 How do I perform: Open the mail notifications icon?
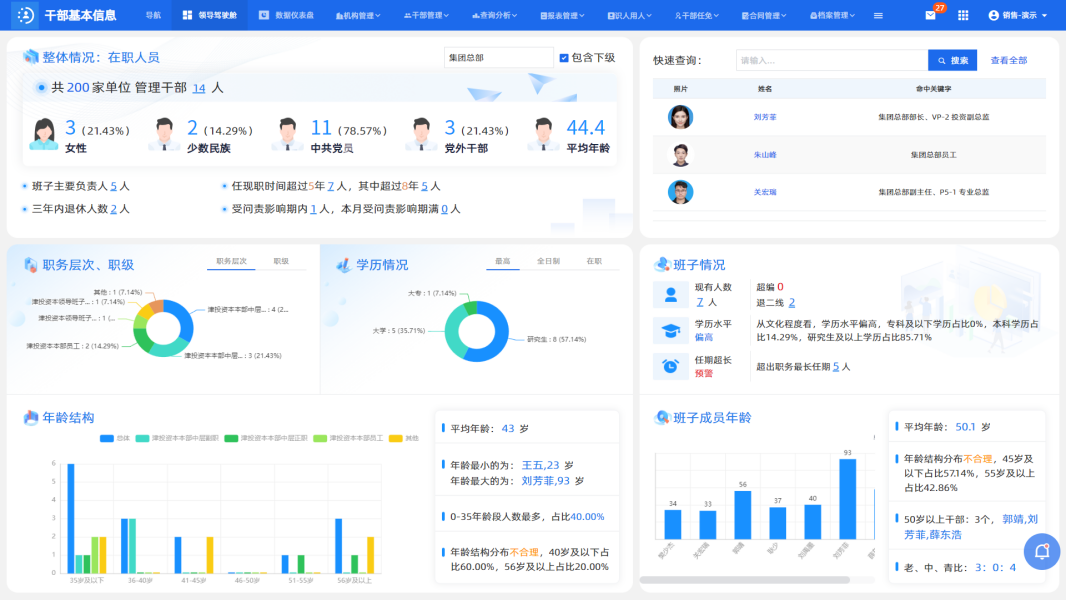pos(931,16)
